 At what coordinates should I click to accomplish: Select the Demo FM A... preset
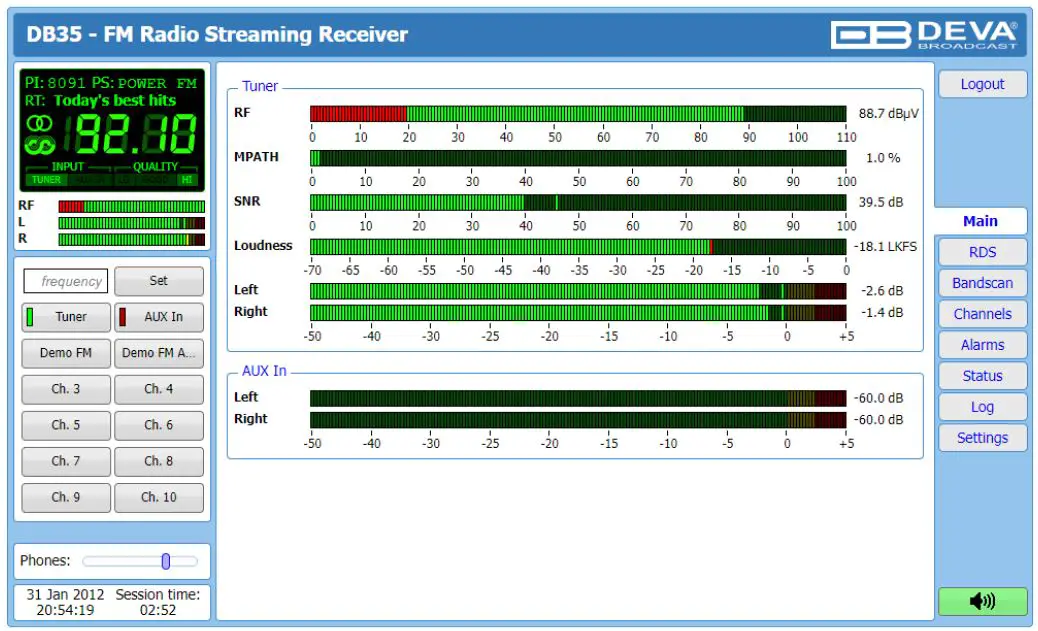coord(159,353)
